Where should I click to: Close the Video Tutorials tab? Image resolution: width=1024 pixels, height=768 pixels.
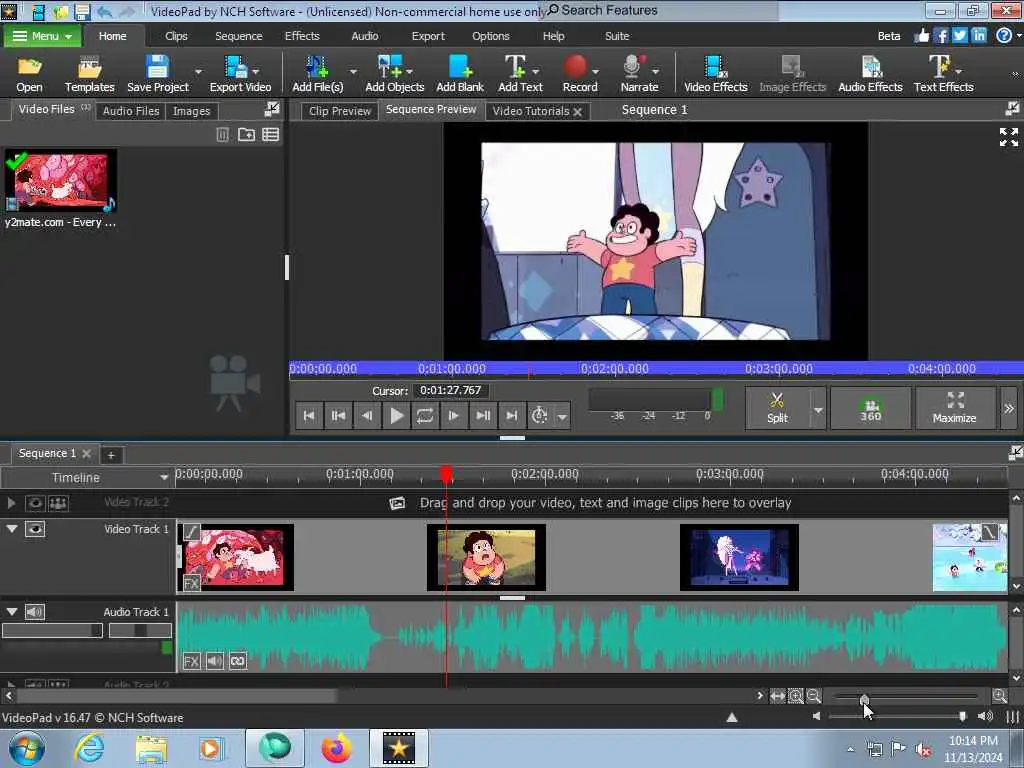click(x=577, y=112)
